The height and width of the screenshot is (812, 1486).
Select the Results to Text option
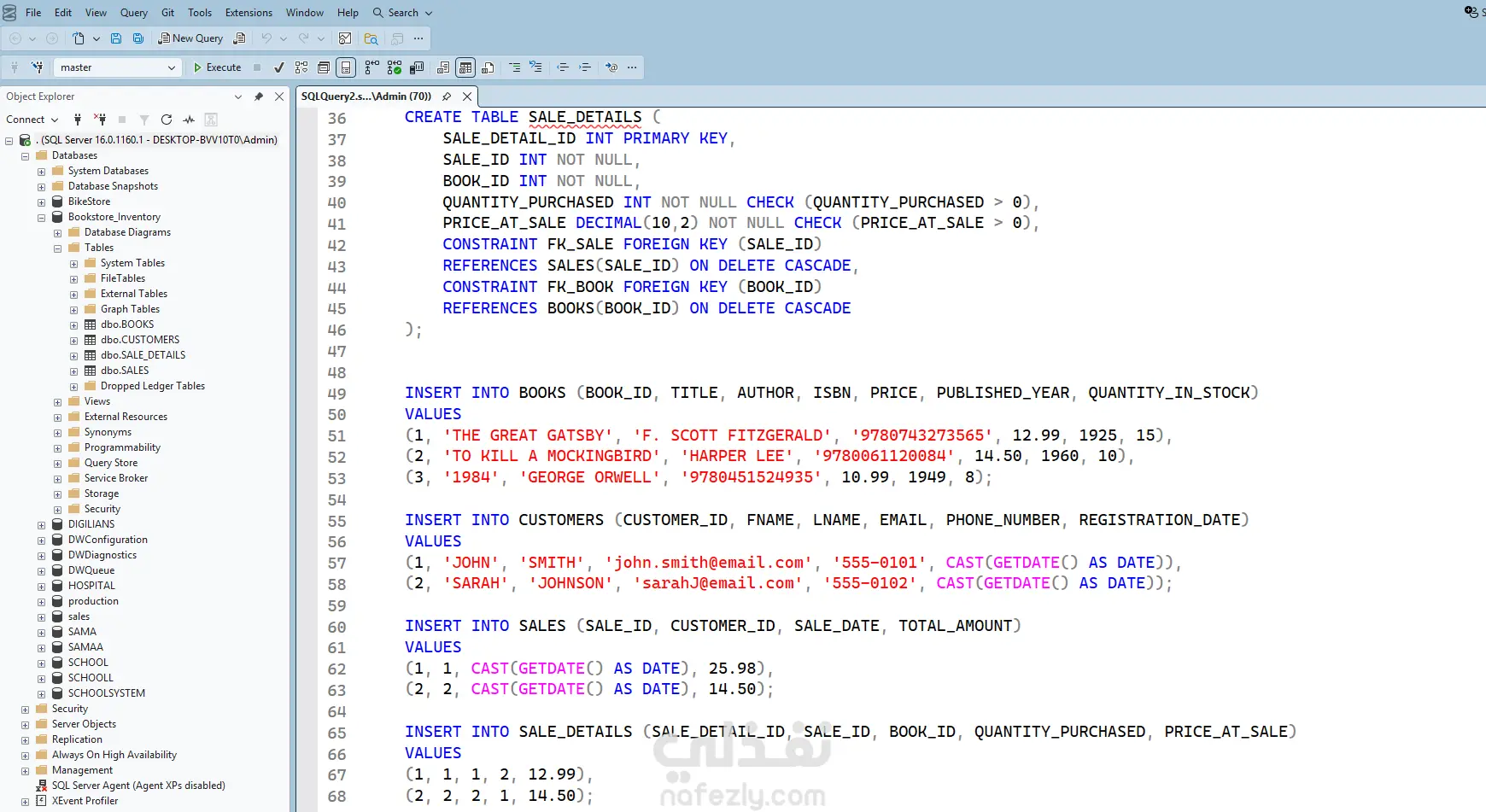(443, 67)
